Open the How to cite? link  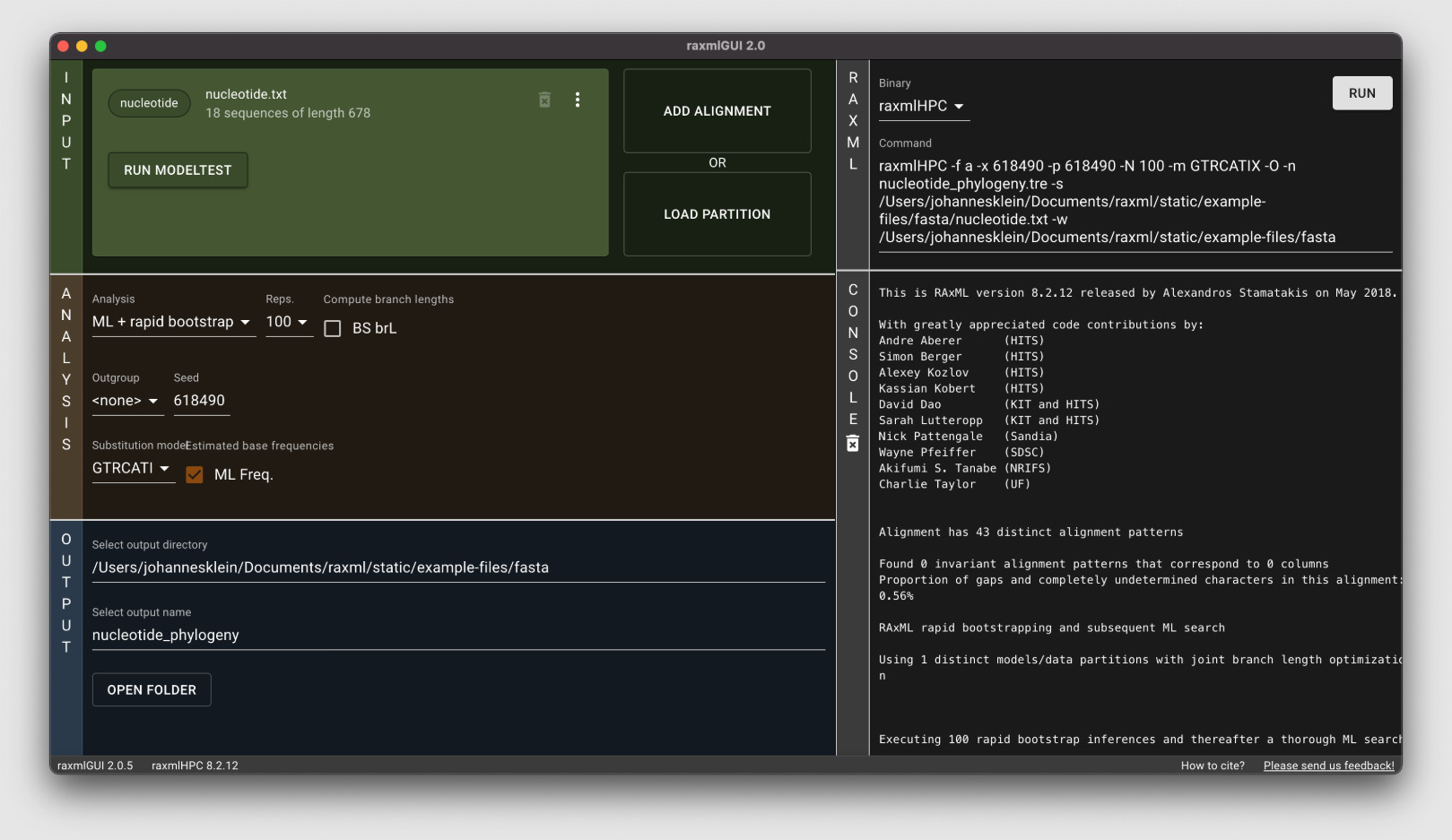pos(1213,766)
